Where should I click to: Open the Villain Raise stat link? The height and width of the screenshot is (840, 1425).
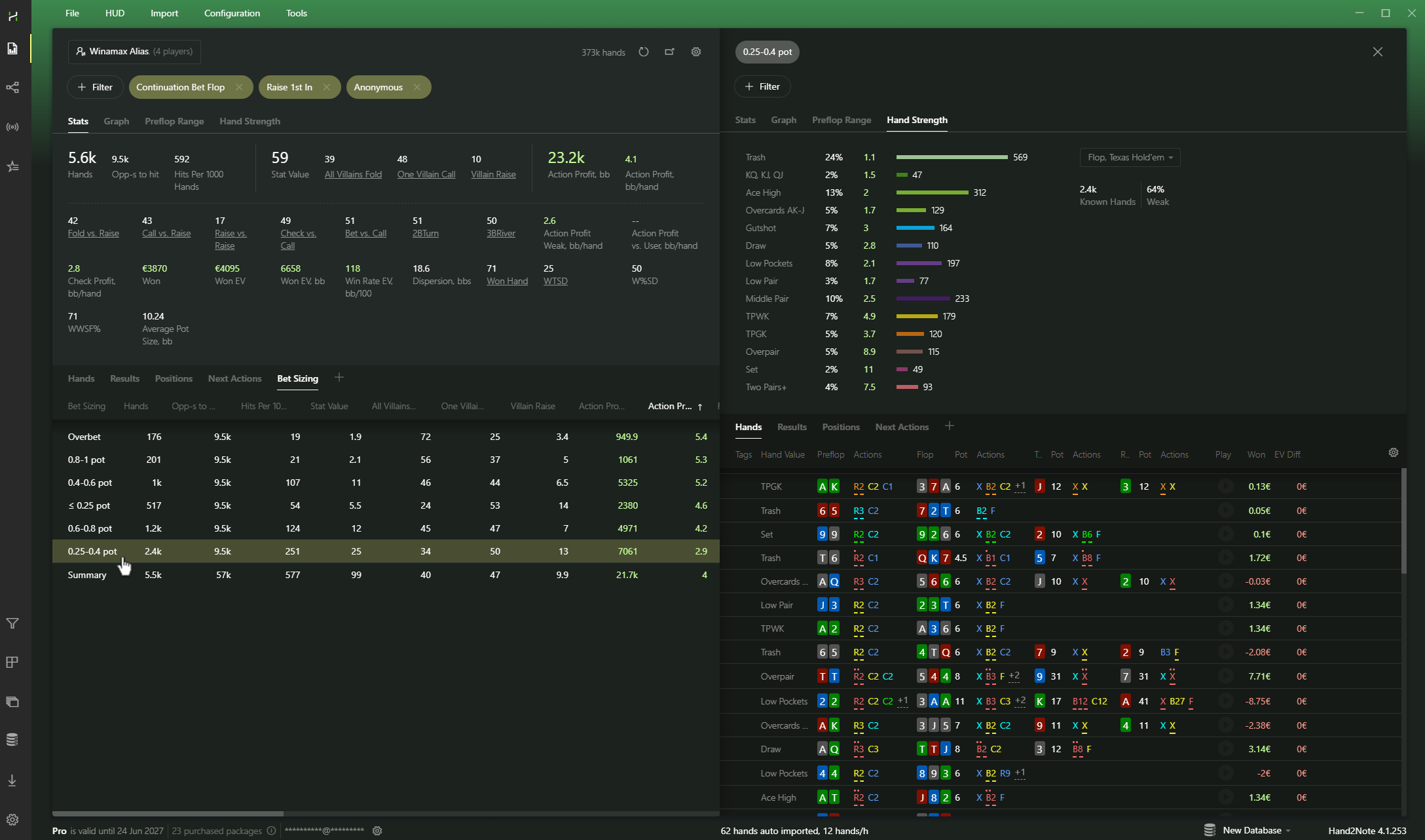[493, 174]
